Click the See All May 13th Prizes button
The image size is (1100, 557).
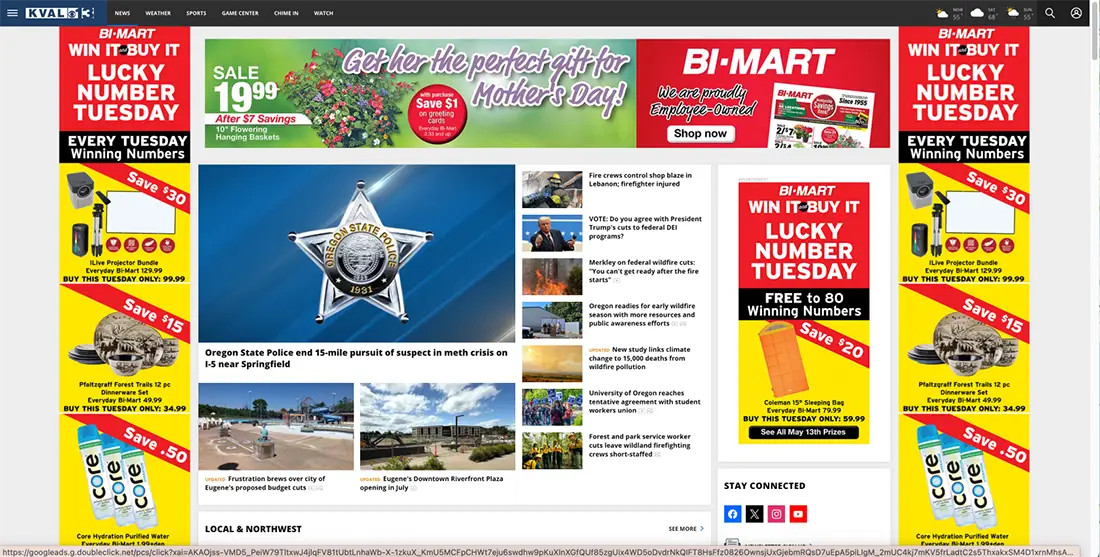803,432
